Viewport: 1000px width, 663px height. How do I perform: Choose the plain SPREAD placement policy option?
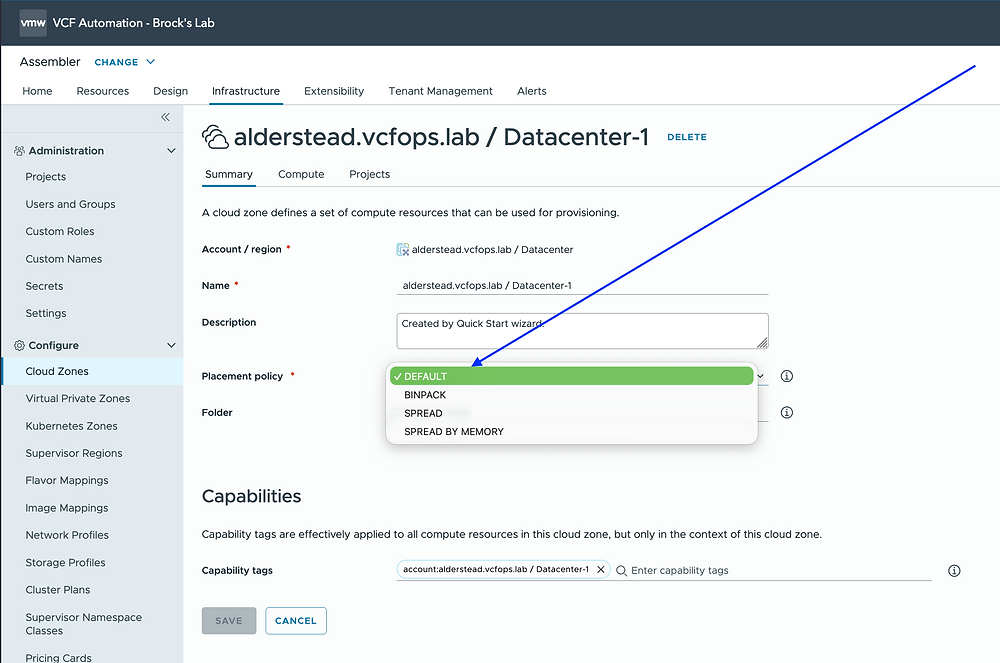[x=571, y=413]
